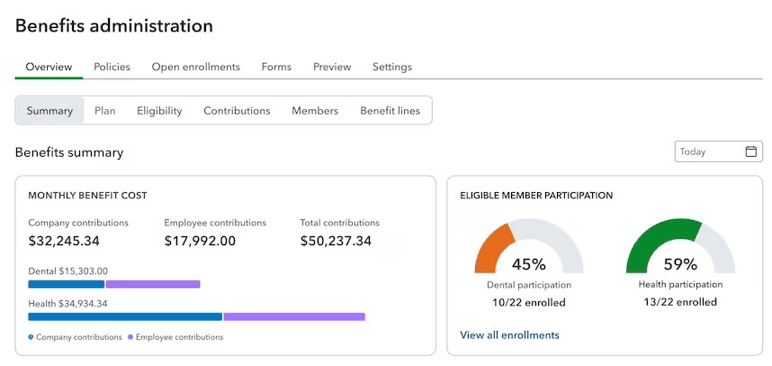This screenshot has height=366, width=772.
Task: Click the Health participation caption
Action: [x=680, y=285]
